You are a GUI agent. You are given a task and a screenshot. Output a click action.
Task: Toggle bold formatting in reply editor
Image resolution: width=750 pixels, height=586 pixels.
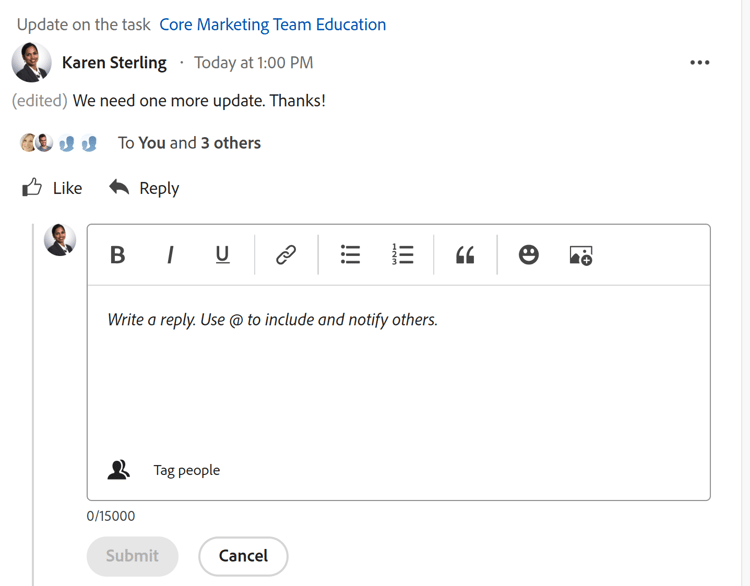pos(117,255)
